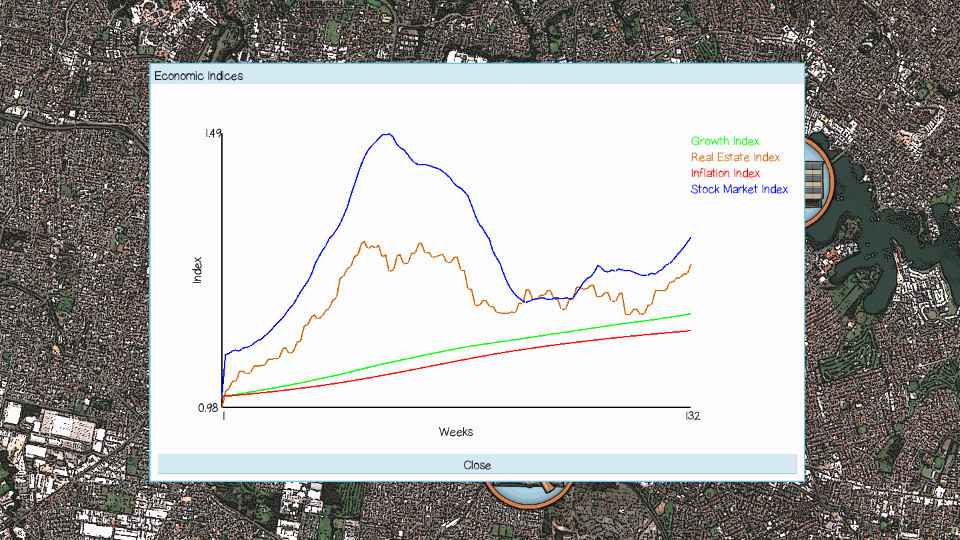Click the right end of the orange real estate line
Image resolution: width=960 pixels, height=540 pixels.
click(690, 265)
